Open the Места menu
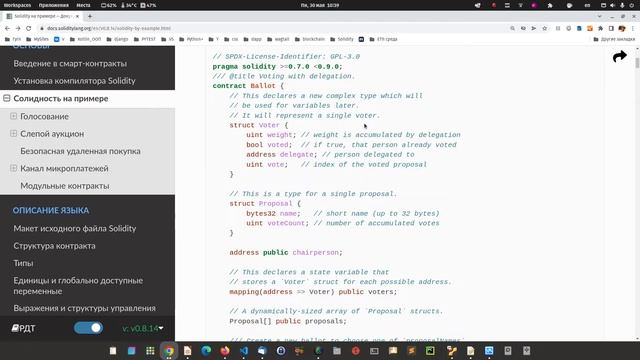Screen dimensions: 640x360 (83, 5)
